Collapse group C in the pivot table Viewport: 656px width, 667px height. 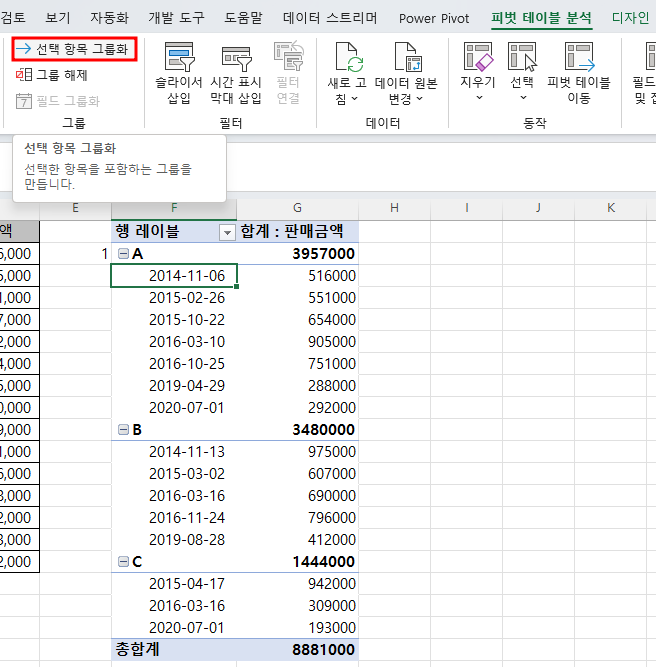click(x=123, y=562)
